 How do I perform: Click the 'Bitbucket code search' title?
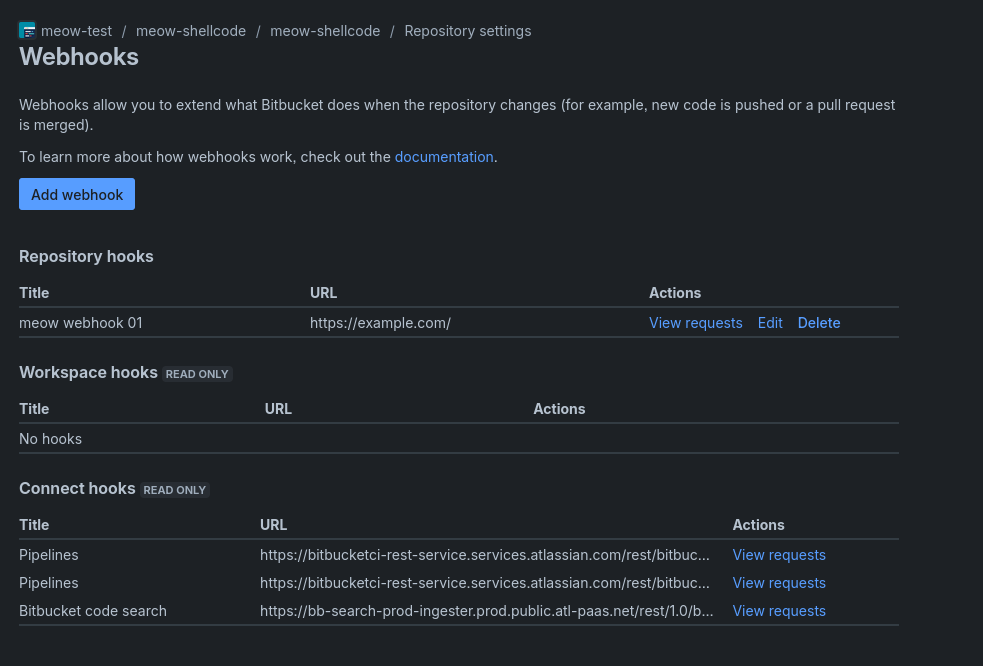[93, 611]
